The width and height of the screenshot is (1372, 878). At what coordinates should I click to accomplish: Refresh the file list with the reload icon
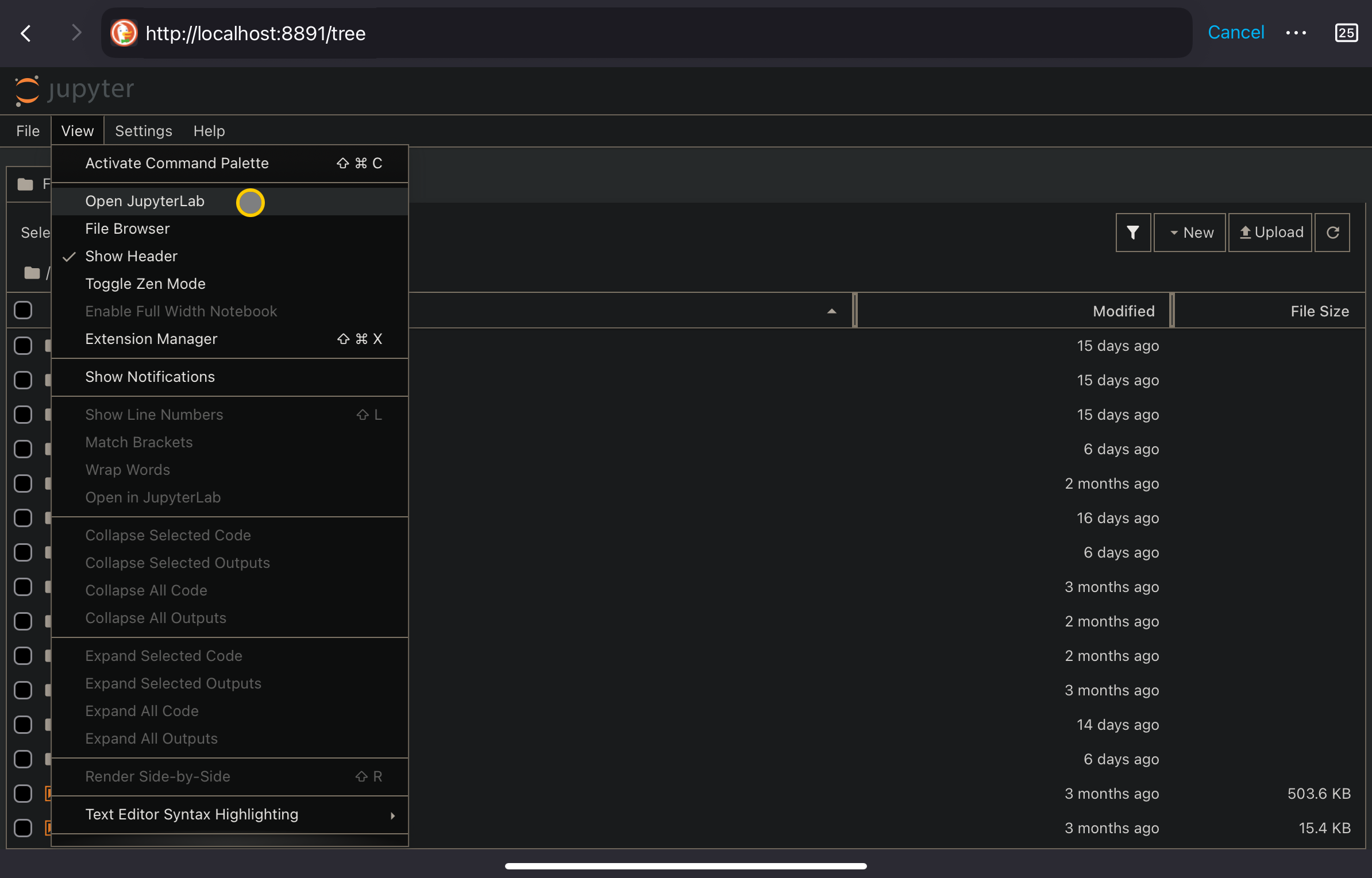(x=1332, y=233)
